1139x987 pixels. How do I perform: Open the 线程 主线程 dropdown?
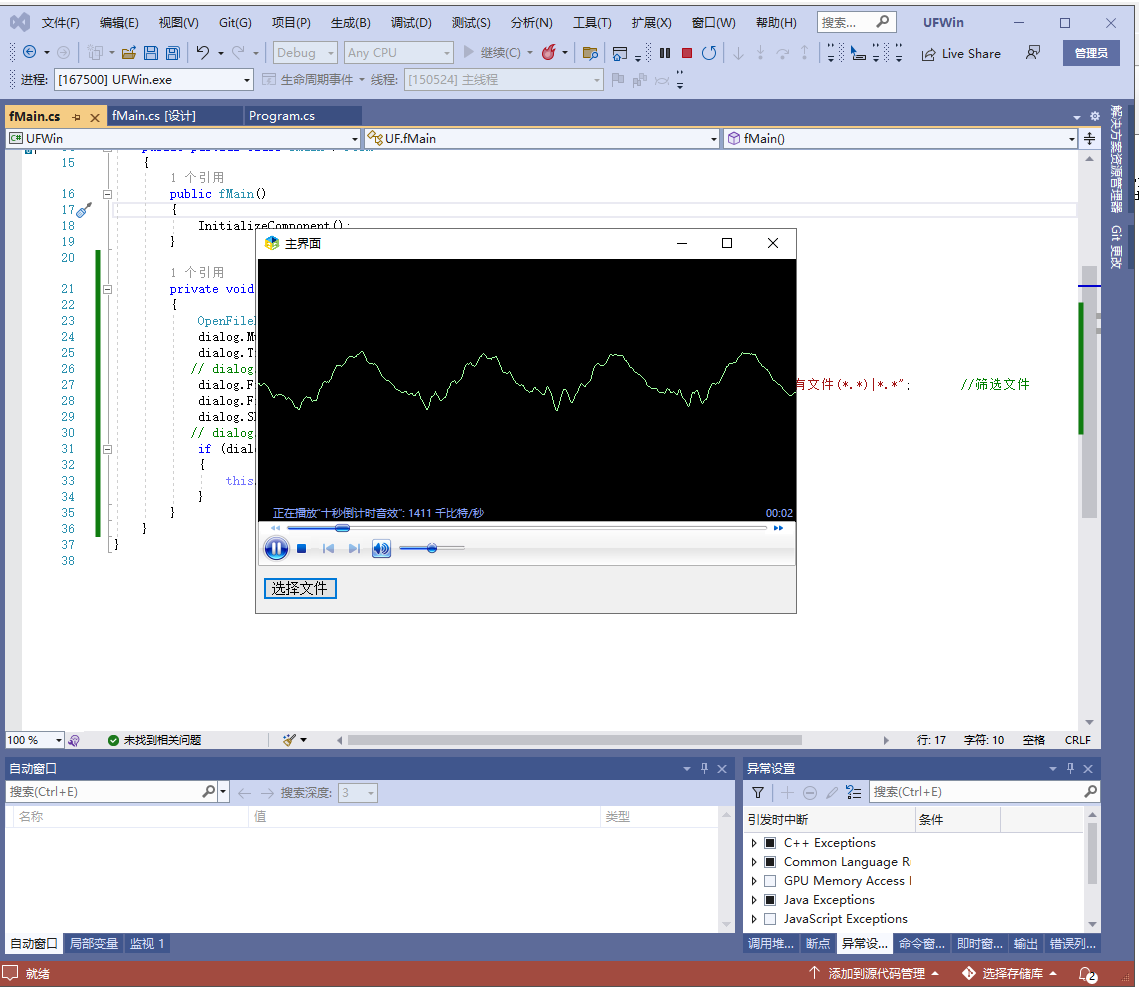503,80
